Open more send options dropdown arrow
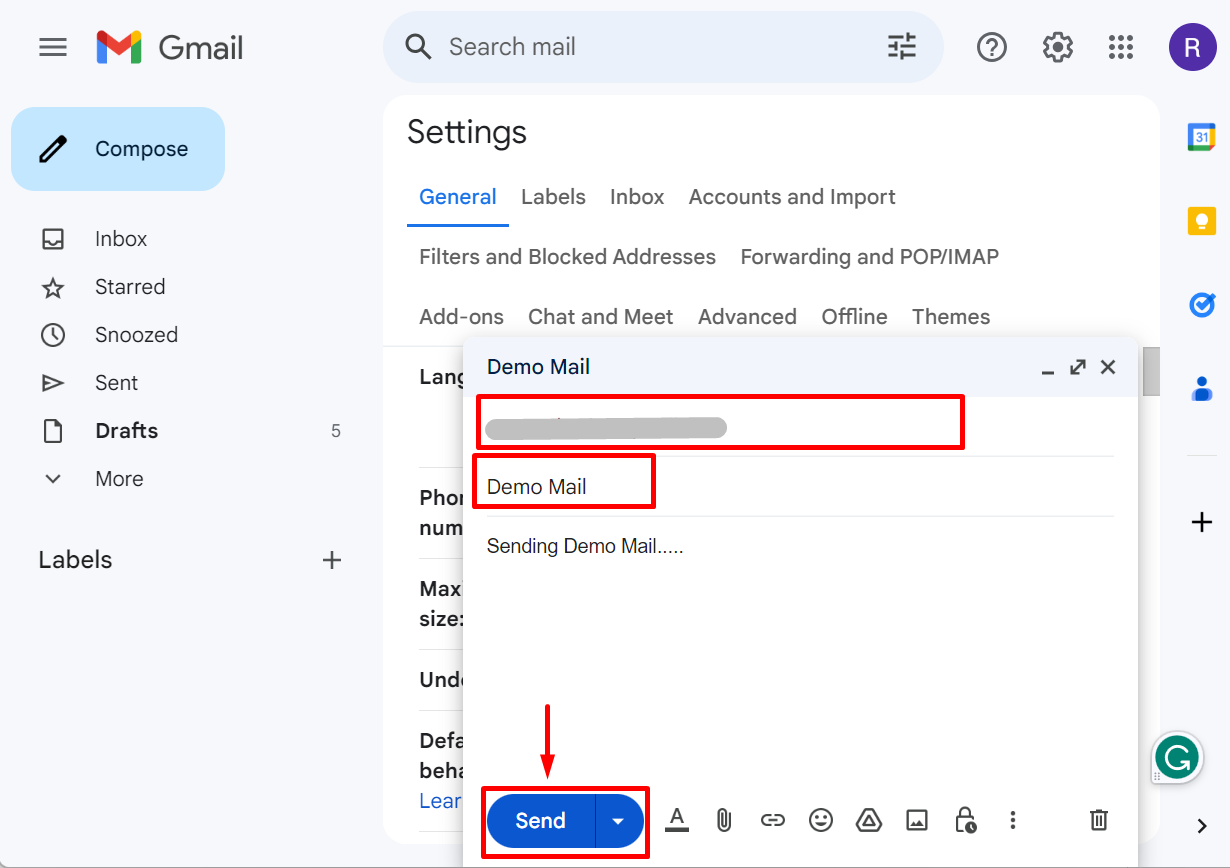This screenshot has height=868, width=1230. pos(619,821)
